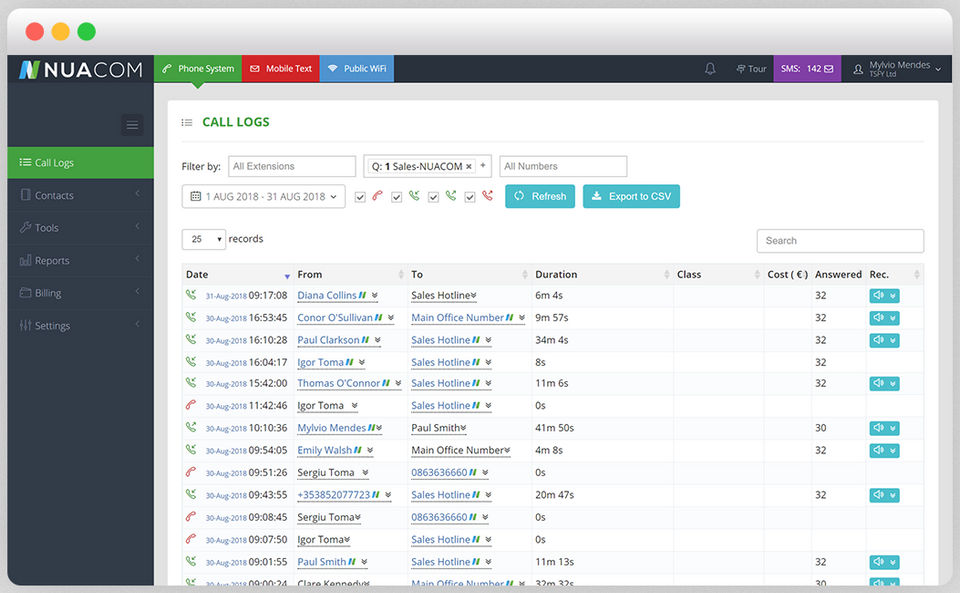960x593 pixels.
Task: Open the notifications bell icon
Action: pos(710,69)
